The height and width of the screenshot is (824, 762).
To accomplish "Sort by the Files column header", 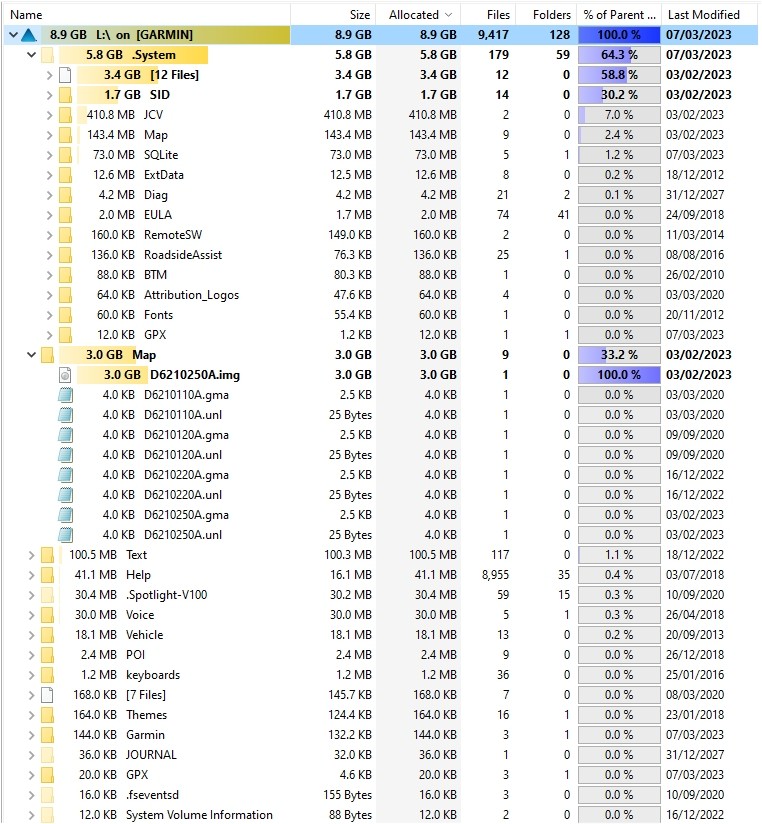I will click(488, 15).
